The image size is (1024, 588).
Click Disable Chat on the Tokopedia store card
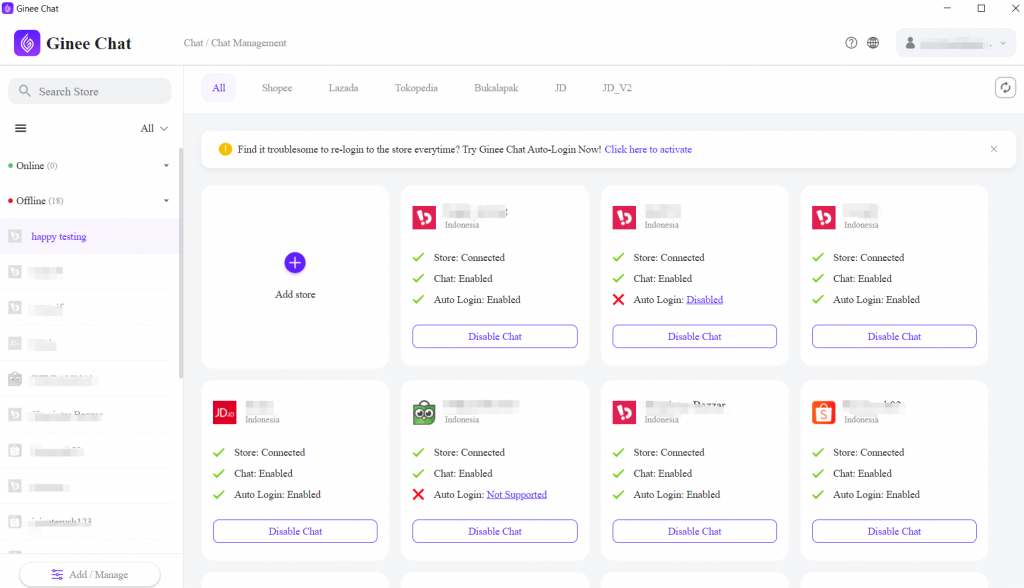(x=495, y=531)
